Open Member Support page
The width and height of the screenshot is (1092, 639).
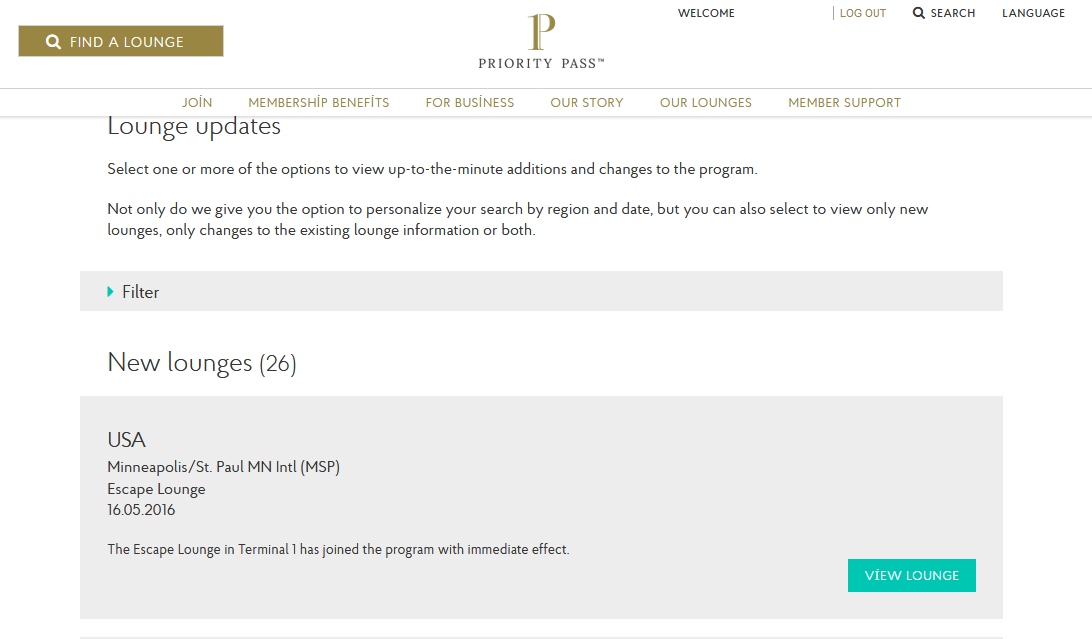point(844,102)
